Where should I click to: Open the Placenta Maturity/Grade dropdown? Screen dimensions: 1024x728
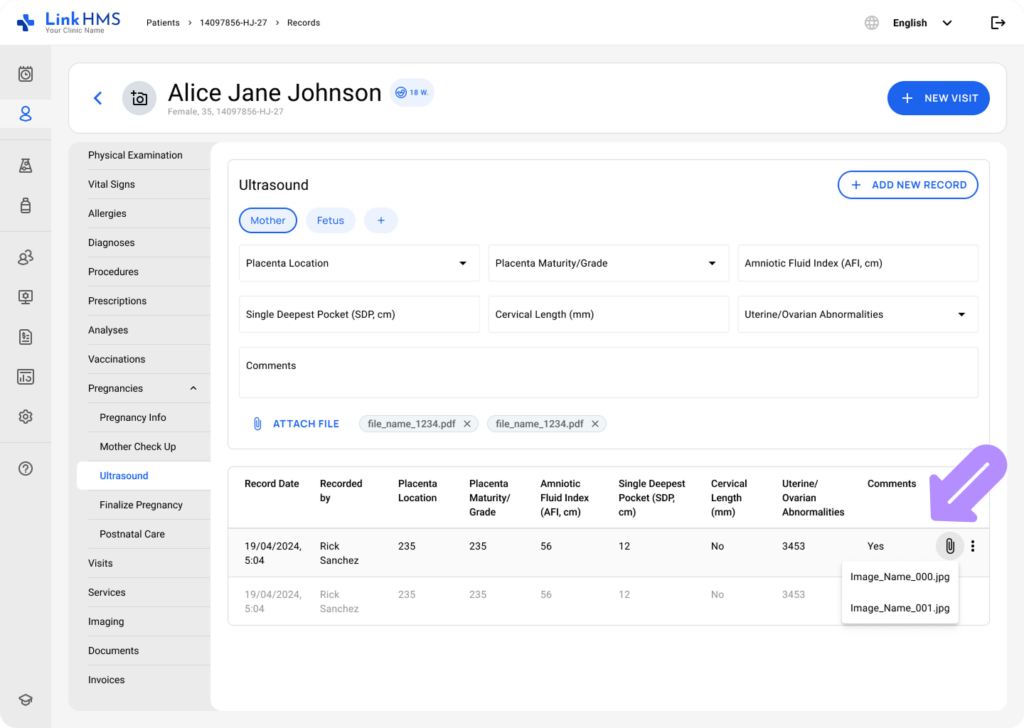coord(608,263)
